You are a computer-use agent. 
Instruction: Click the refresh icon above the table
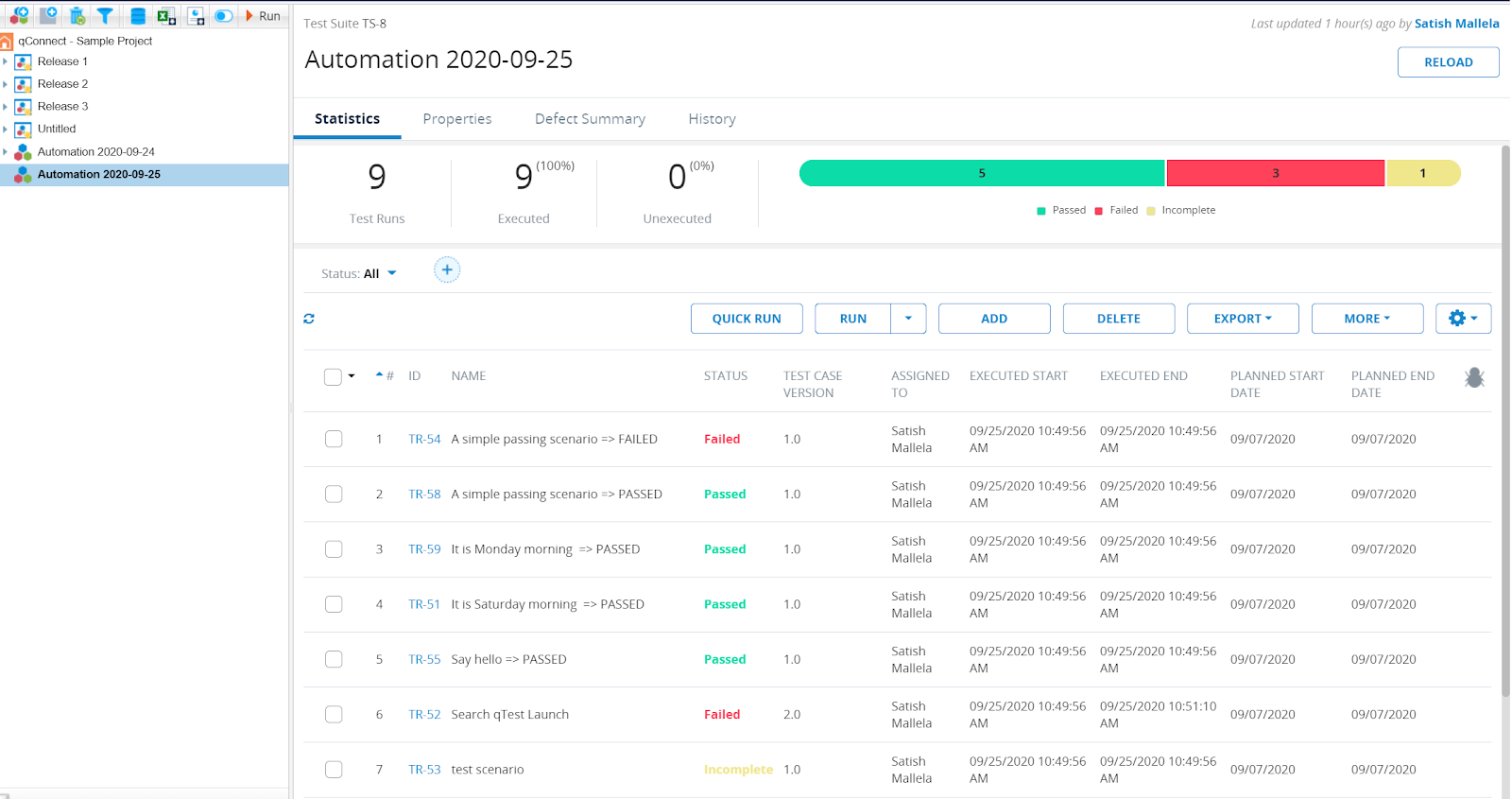[x=309, y=319]
